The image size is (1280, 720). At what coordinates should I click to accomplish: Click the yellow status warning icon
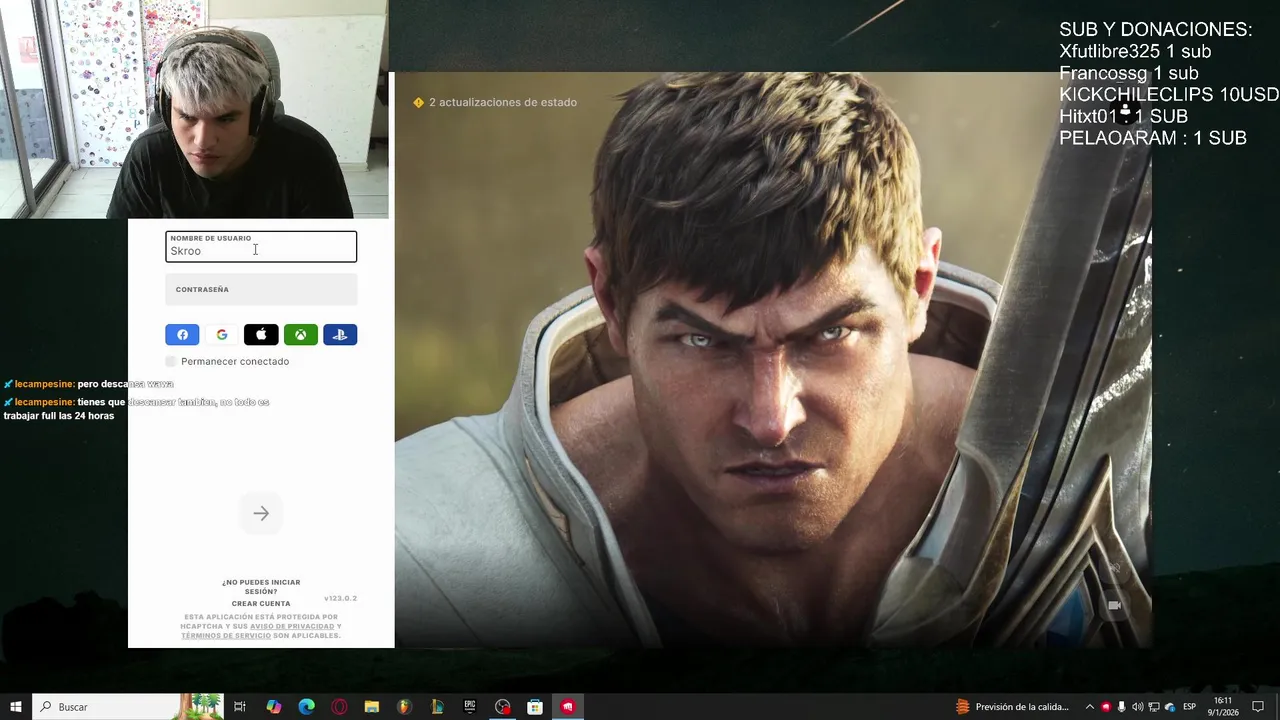point(419,102)
